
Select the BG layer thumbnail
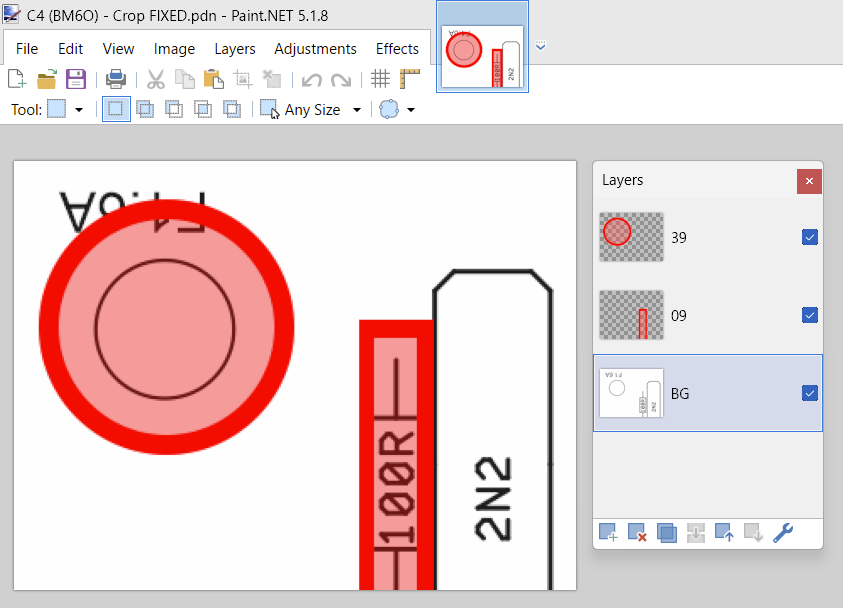point(631,393)
